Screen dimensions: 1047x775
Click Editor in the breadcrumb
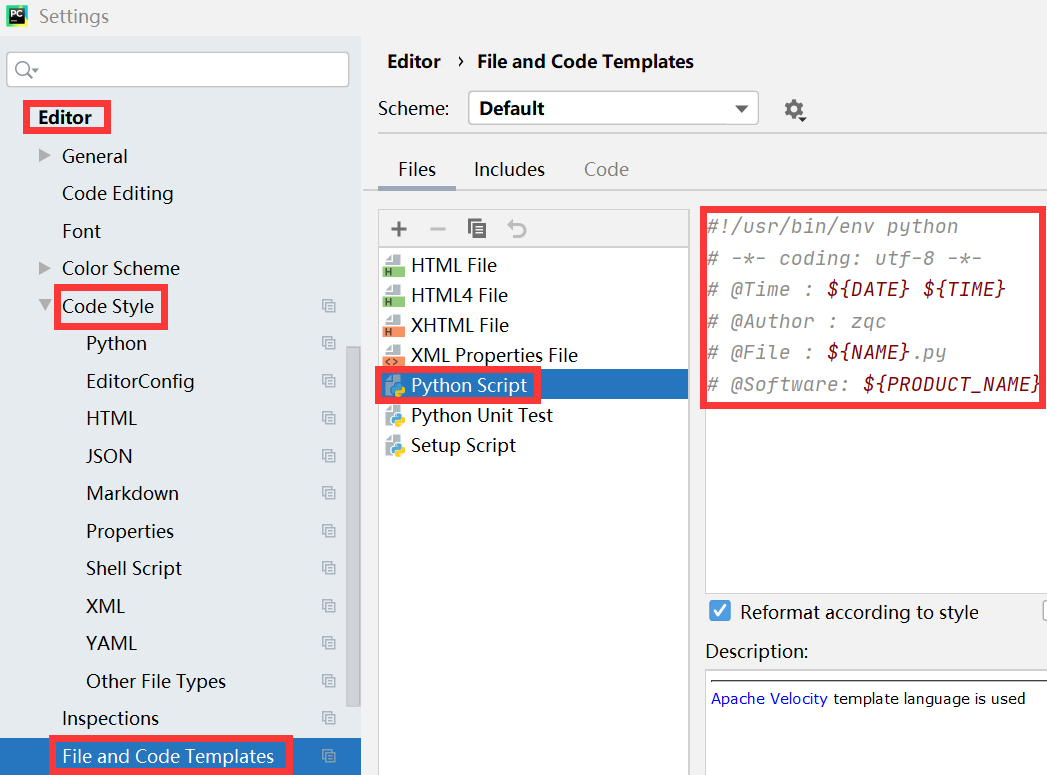(413, 61)
